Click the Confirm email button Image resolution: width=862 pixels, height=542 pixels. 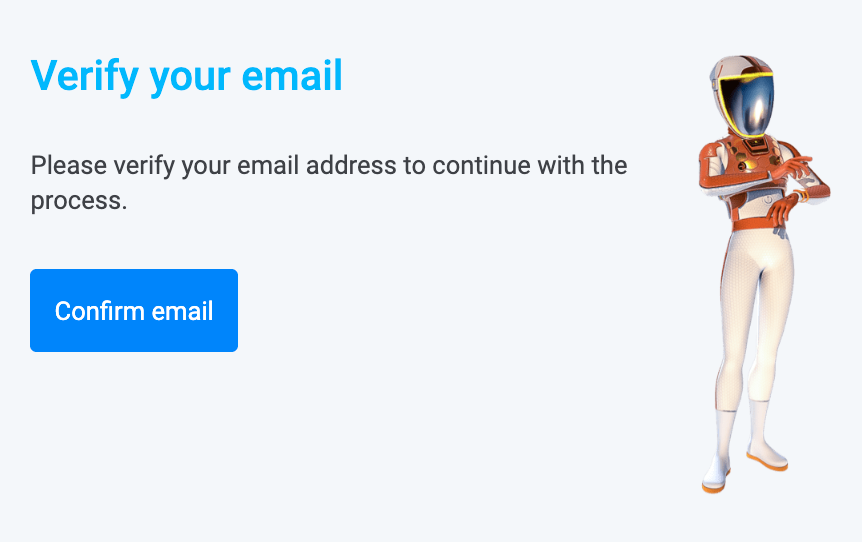[x=134, y=311]
